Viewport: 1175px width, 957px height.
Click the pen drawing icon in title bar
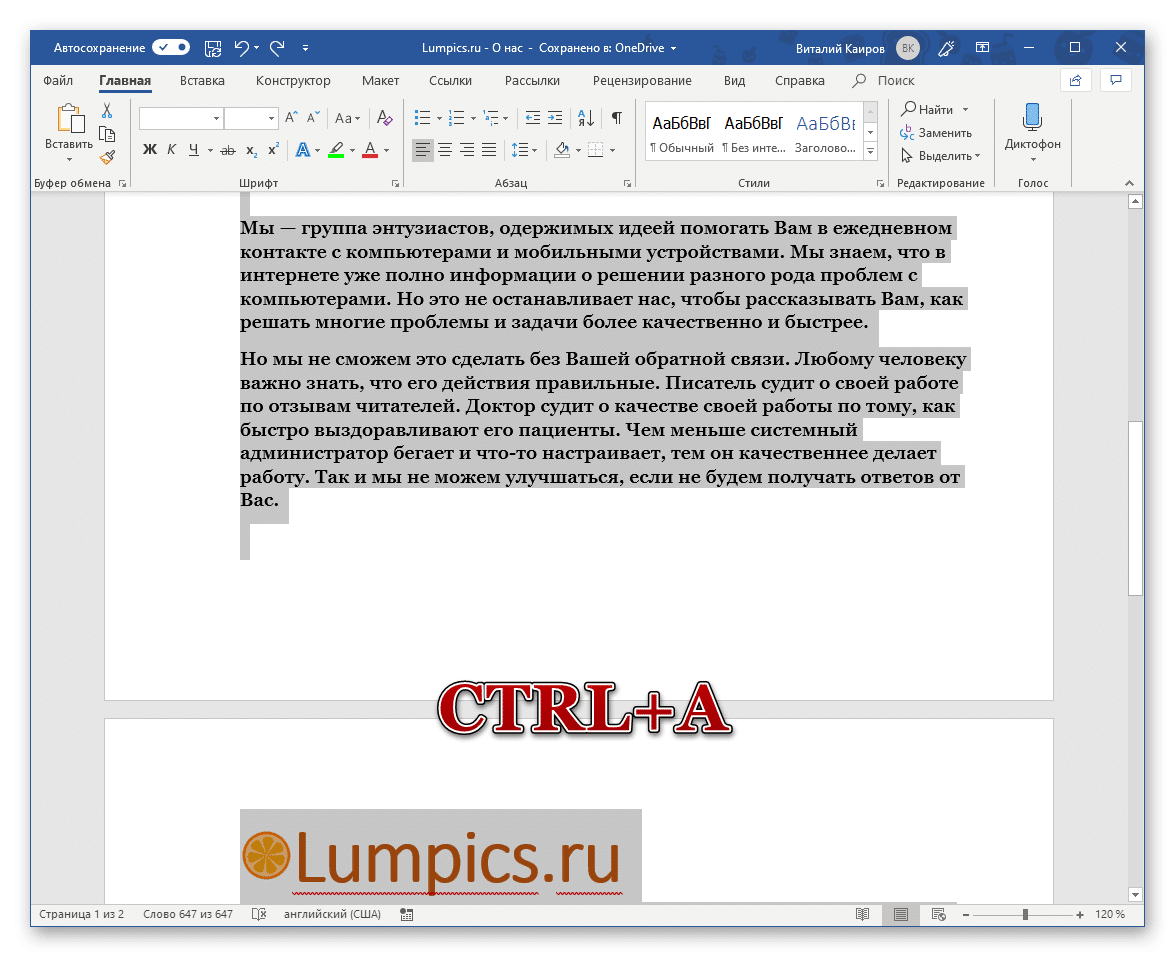[946, 48]
